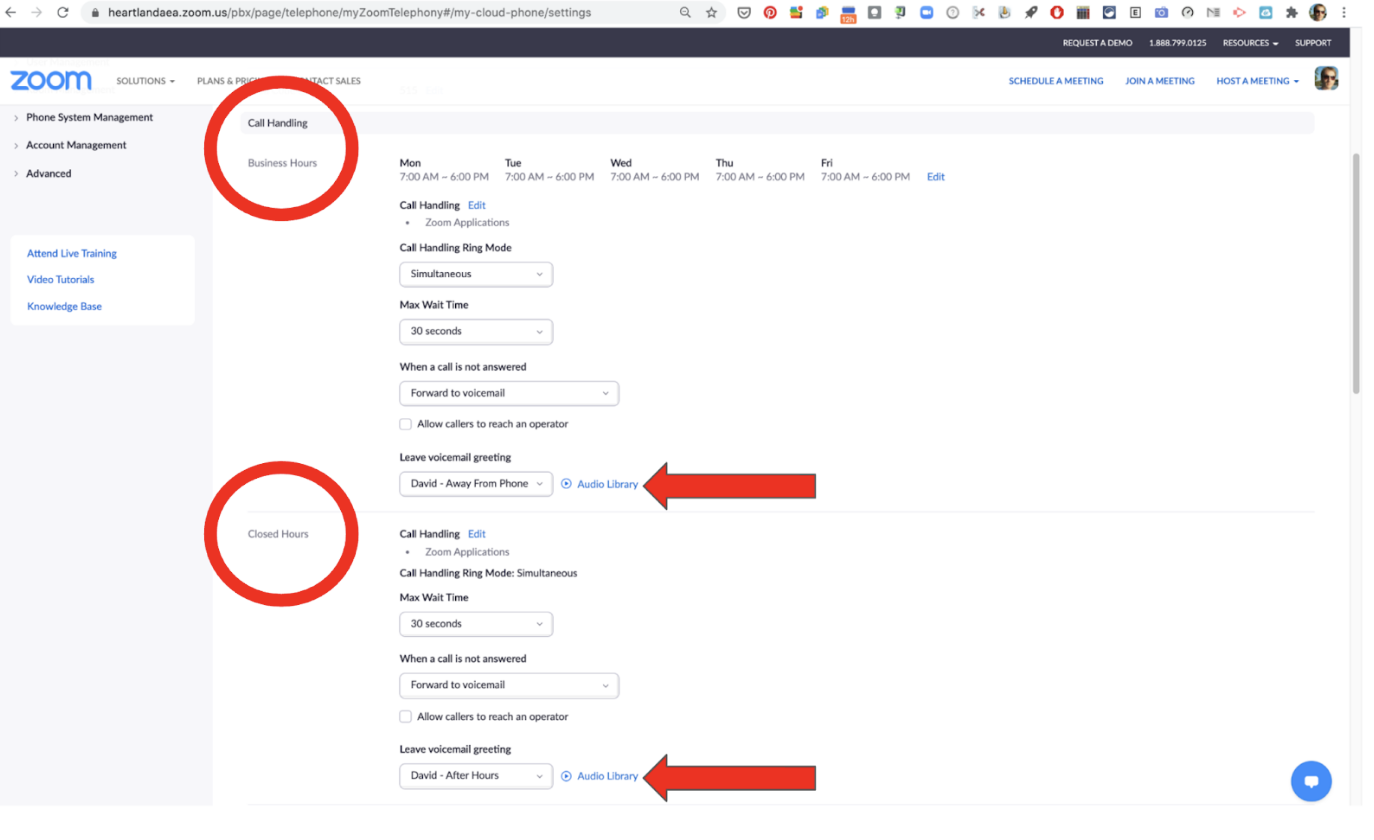Click the blue Zoom scheduler extension icon

pos(926,13)
